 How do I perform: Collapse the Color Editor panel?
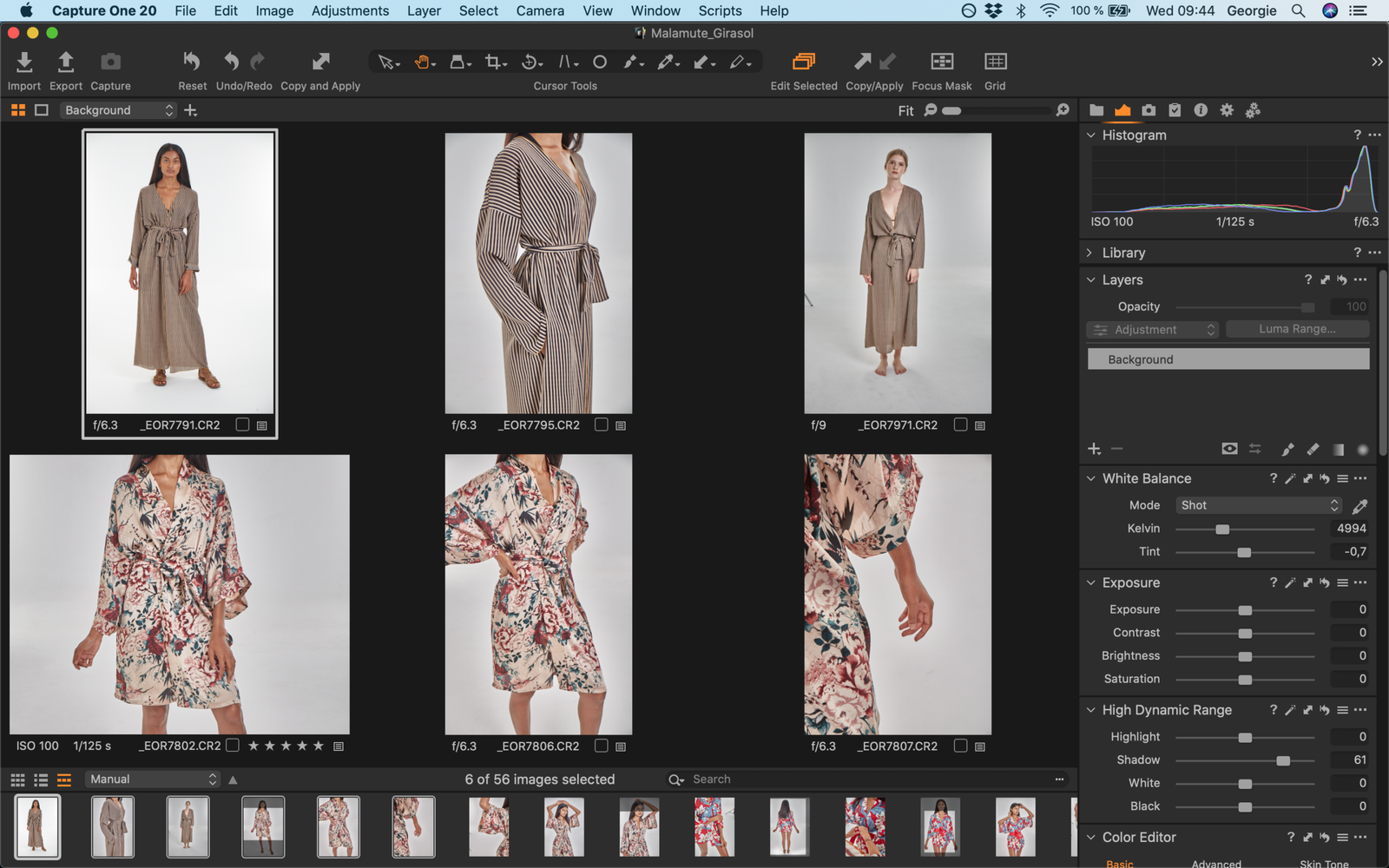[x=1091, y=838]
